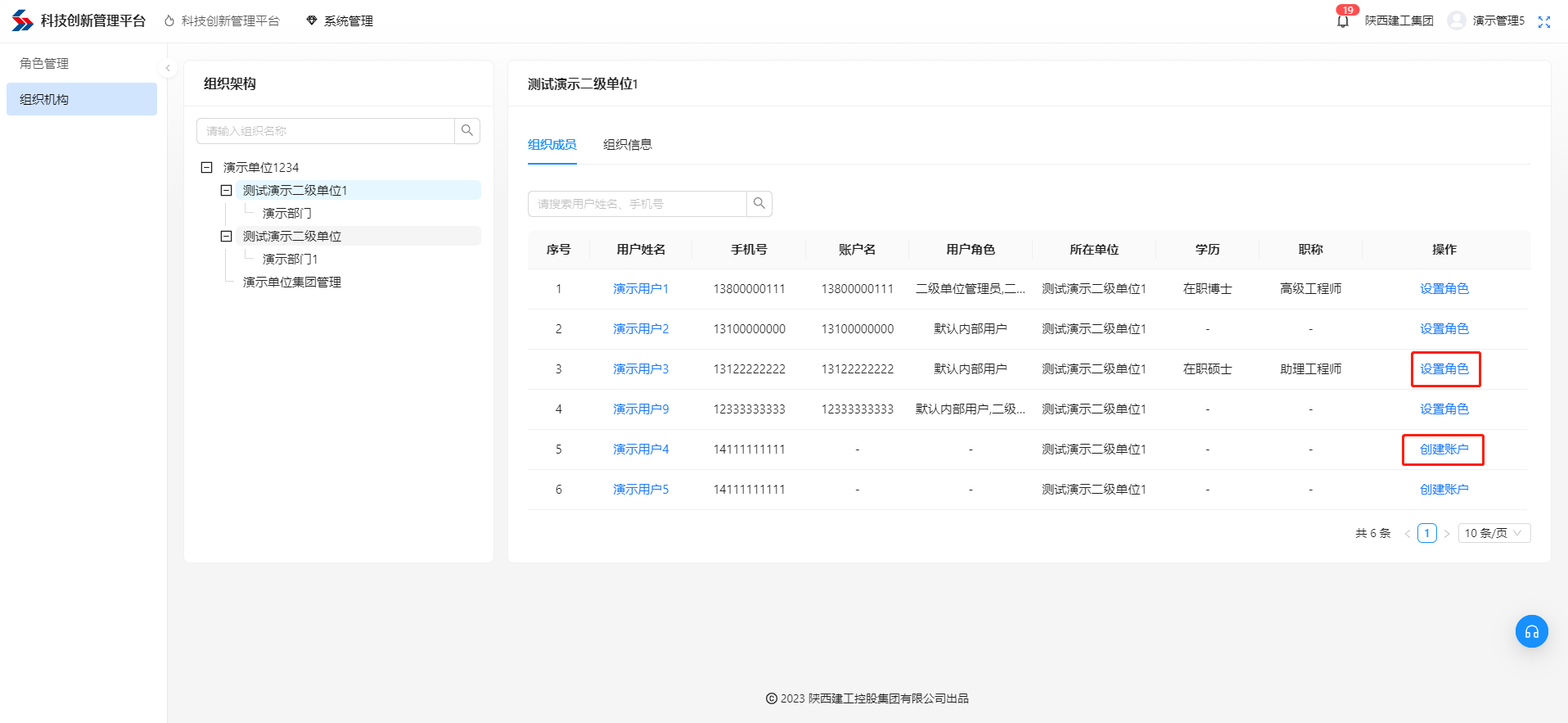
Task: Click the platform logo icon
Action: [x=22, y=20]
